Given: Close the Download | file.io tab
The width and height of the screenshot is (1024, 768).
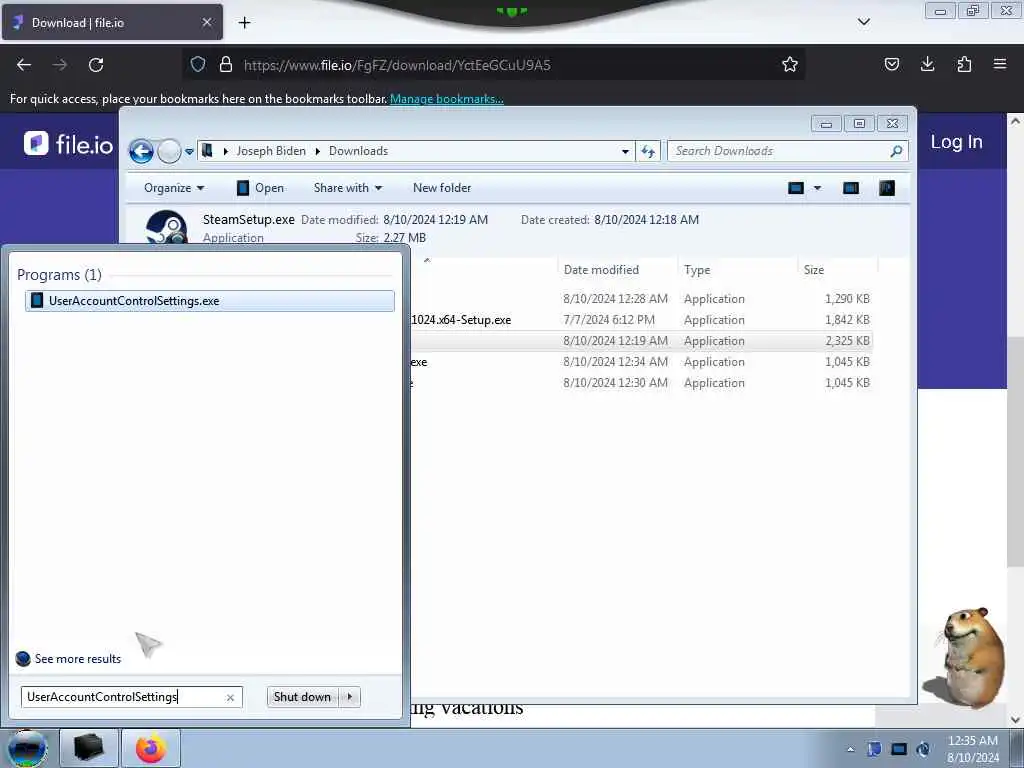Looking at the screenshot, I should point(206,23).
